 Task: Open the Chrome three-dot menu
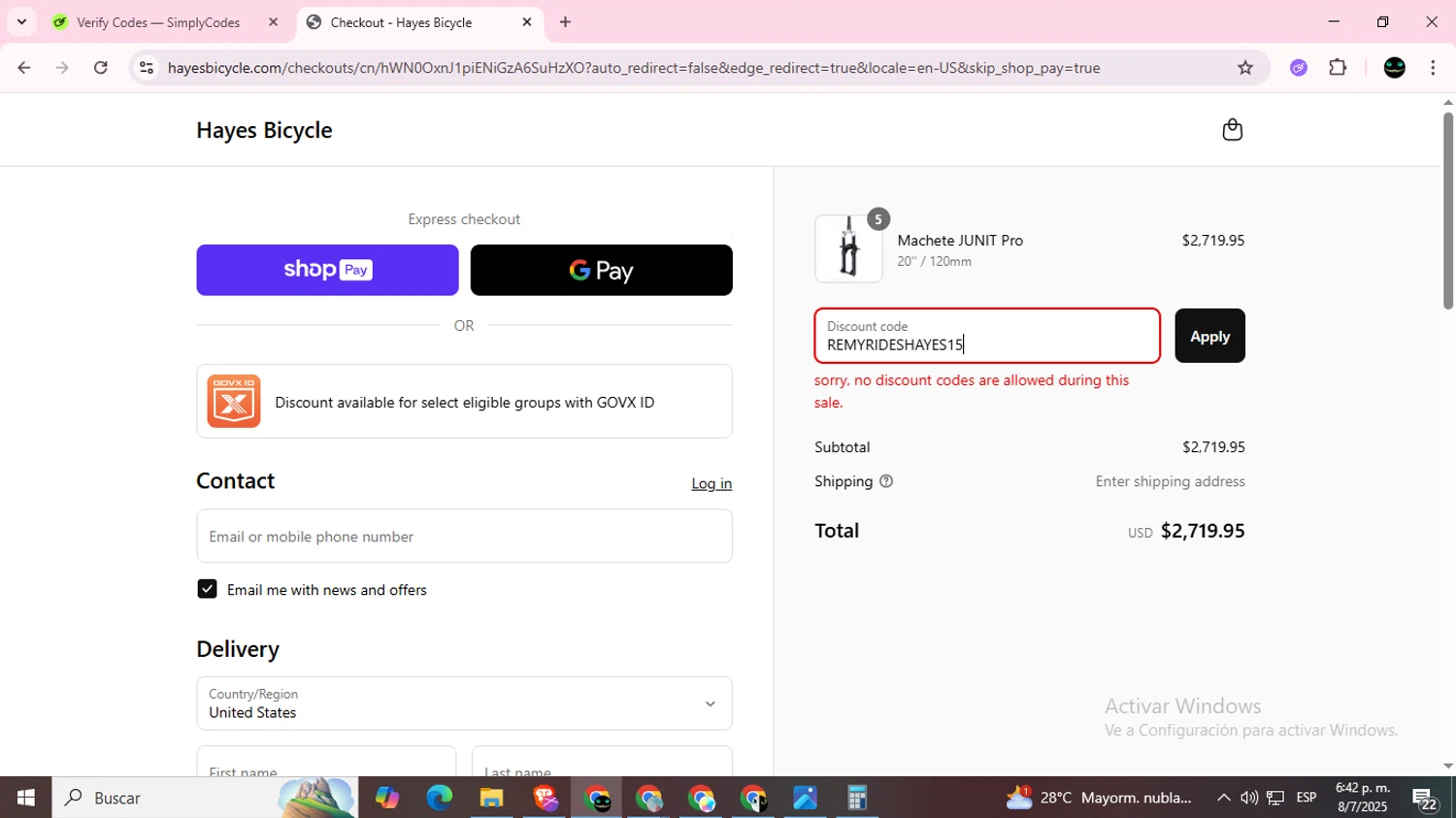click(x=1433, y=68)
